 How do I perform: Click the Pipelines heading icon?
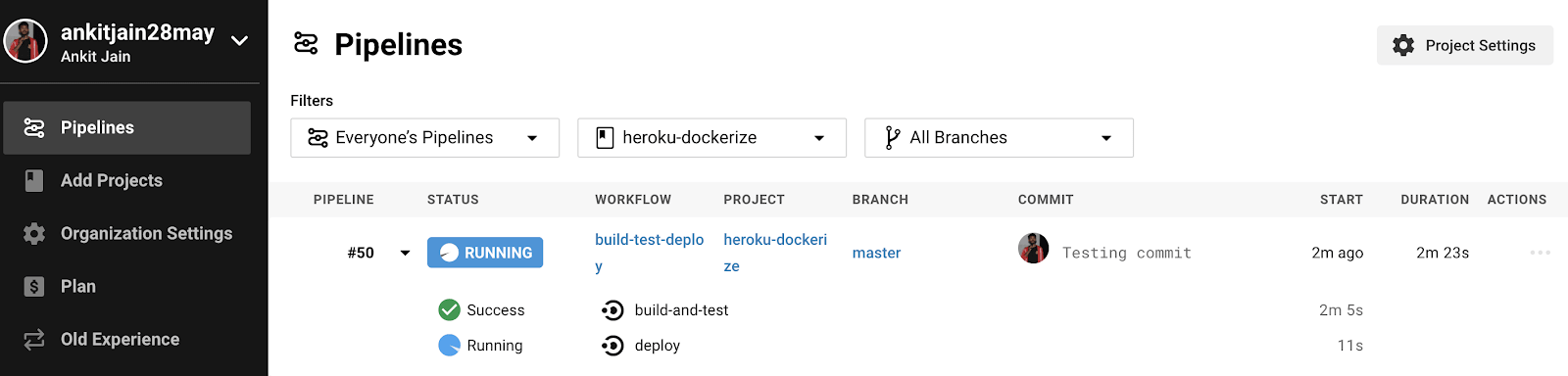tap(306, 43)
